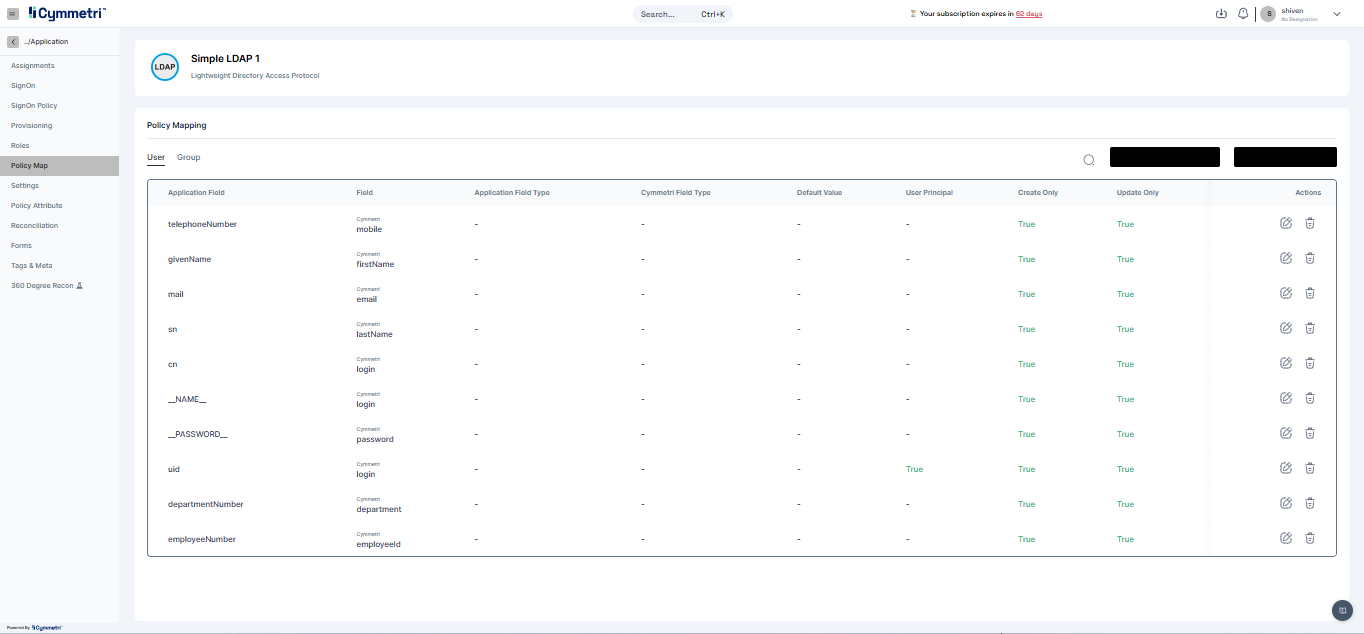The width and height of the screenshot is (1364, 634).
Task: Edit the telephoneNumber mapping
Action: (x=1286, y=223)
